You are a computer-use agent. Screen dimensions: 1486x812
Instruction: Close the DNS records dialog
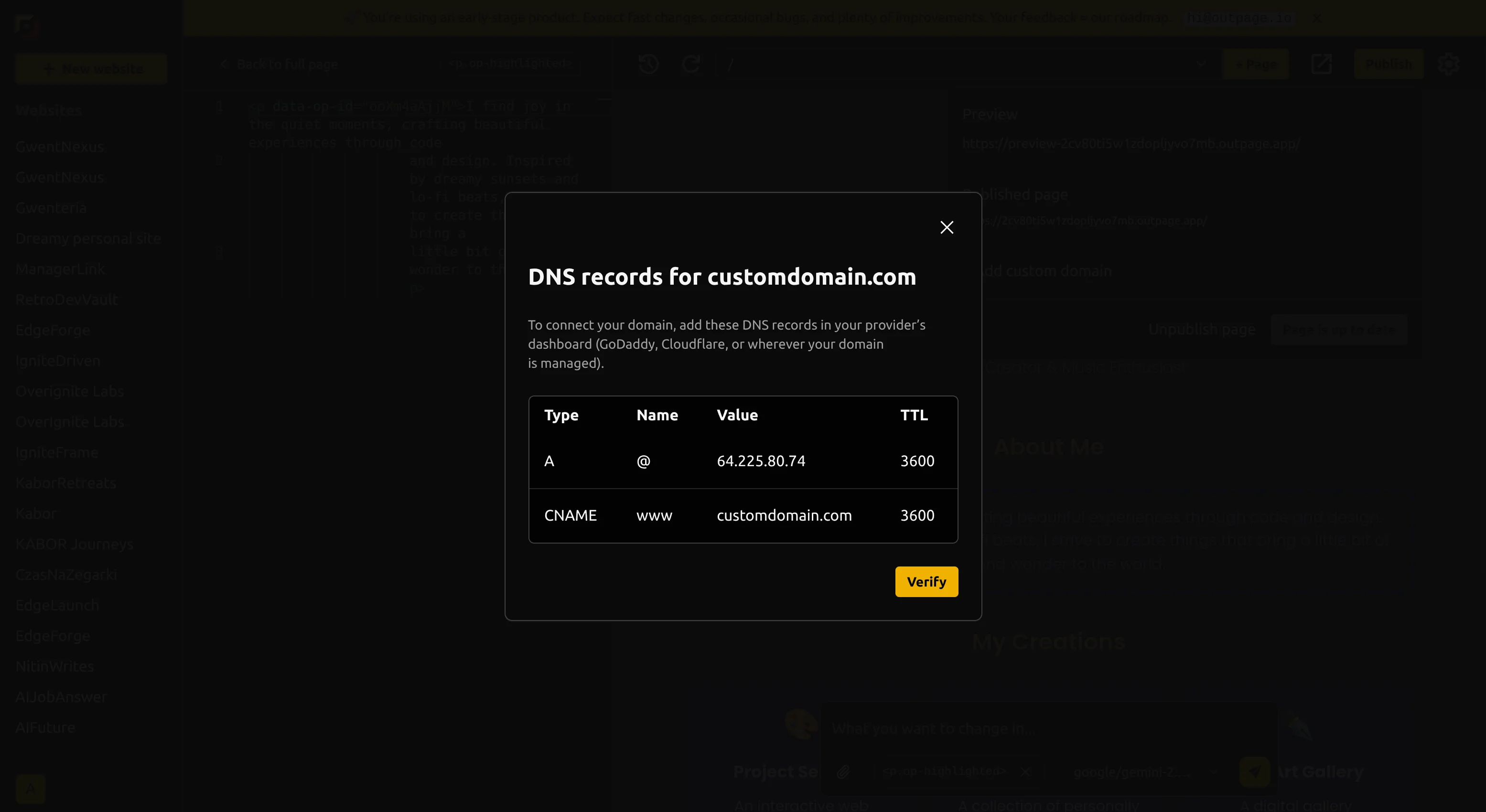tap(947, 227)
